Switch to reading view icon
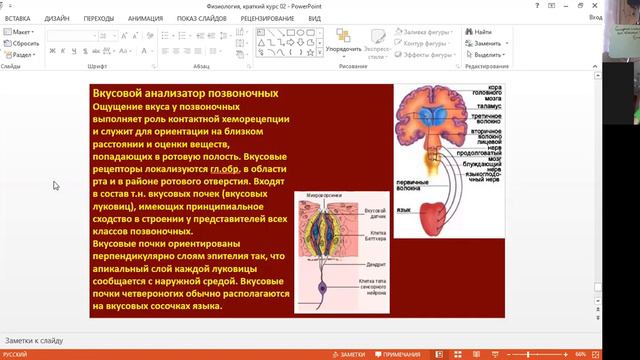 [476, 355]
